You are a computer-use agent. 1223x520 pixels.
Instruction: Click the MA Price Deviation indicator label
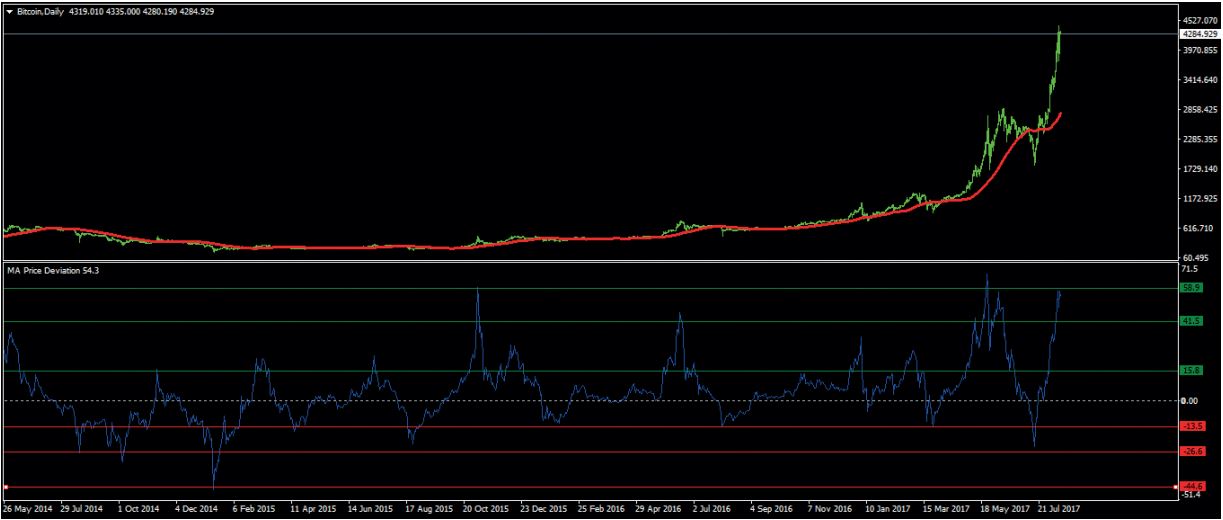click(52, 270)
